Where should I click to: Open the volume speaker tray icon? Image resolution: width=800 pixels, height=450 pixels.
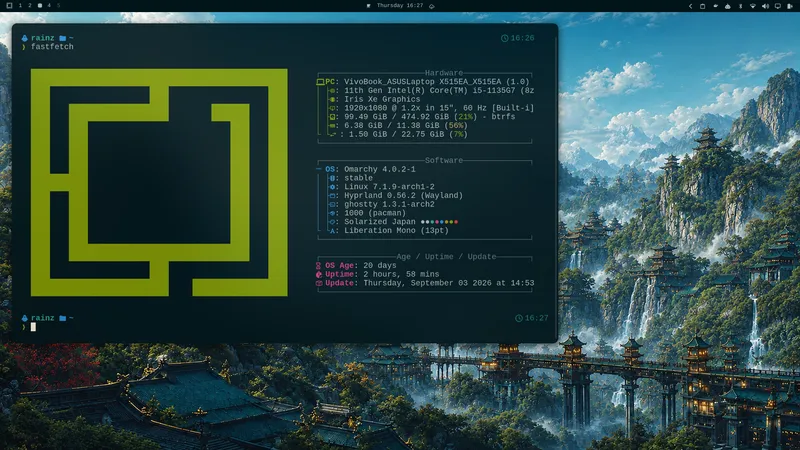(x=765, y=6)
